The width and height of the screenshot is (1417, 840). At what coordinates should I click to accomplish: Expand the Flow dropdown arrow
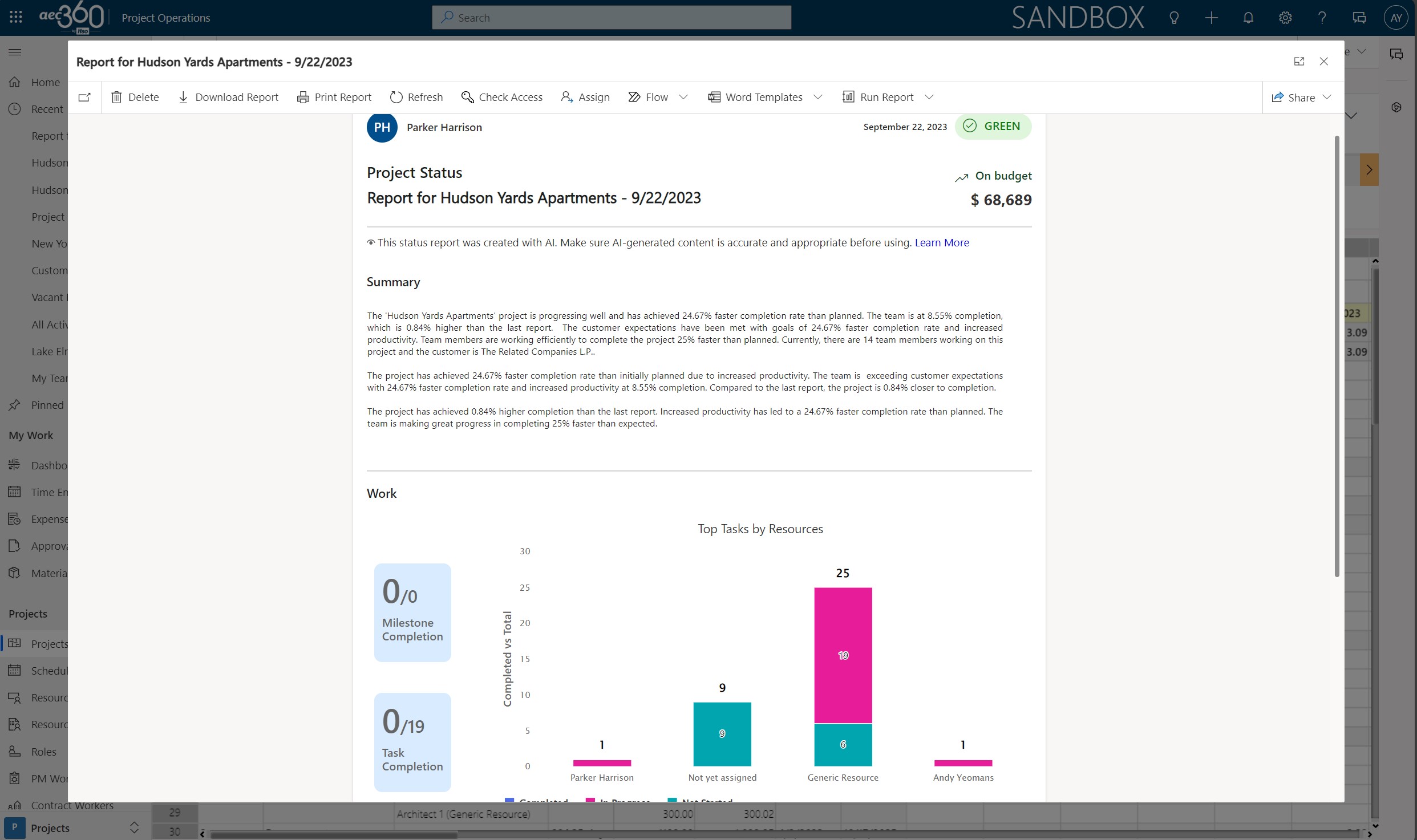tap(683, 97)
